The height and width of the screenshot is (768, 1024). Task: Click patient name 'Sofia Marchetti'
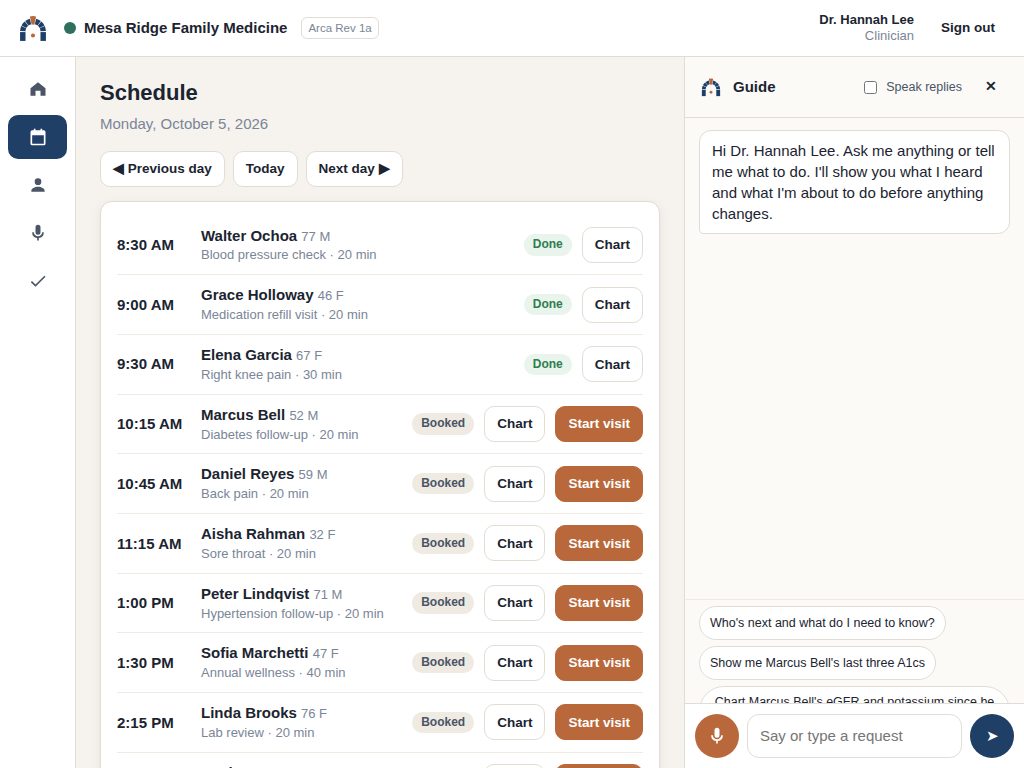(255, 653)
